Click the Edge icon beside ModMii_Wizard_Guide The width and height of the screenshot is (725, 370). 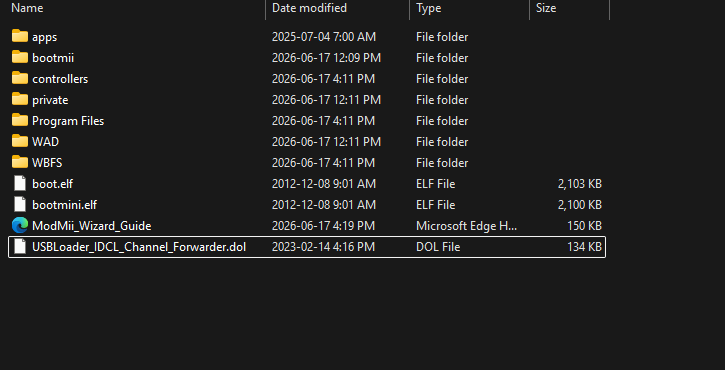(x=20, y=225)
